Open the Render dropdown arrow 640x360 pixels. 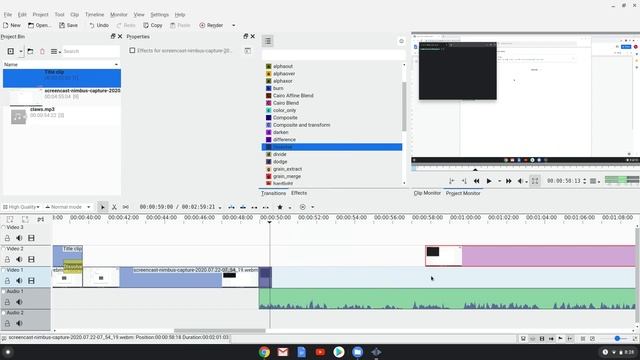(233, 25)
